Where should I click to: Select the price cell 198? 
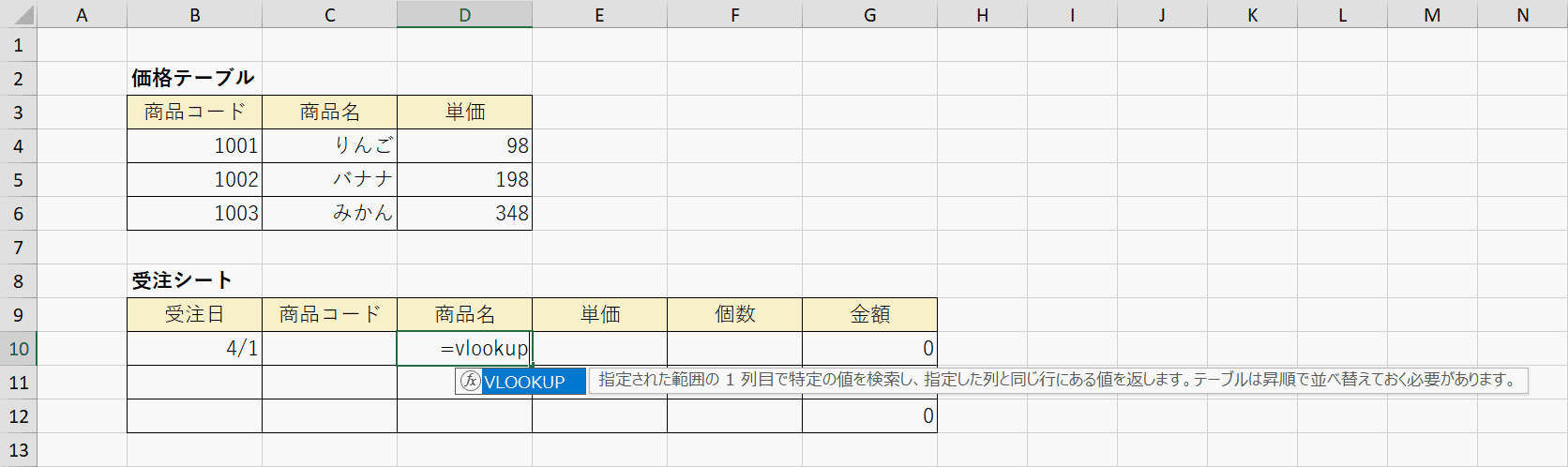tap(464, 179)
